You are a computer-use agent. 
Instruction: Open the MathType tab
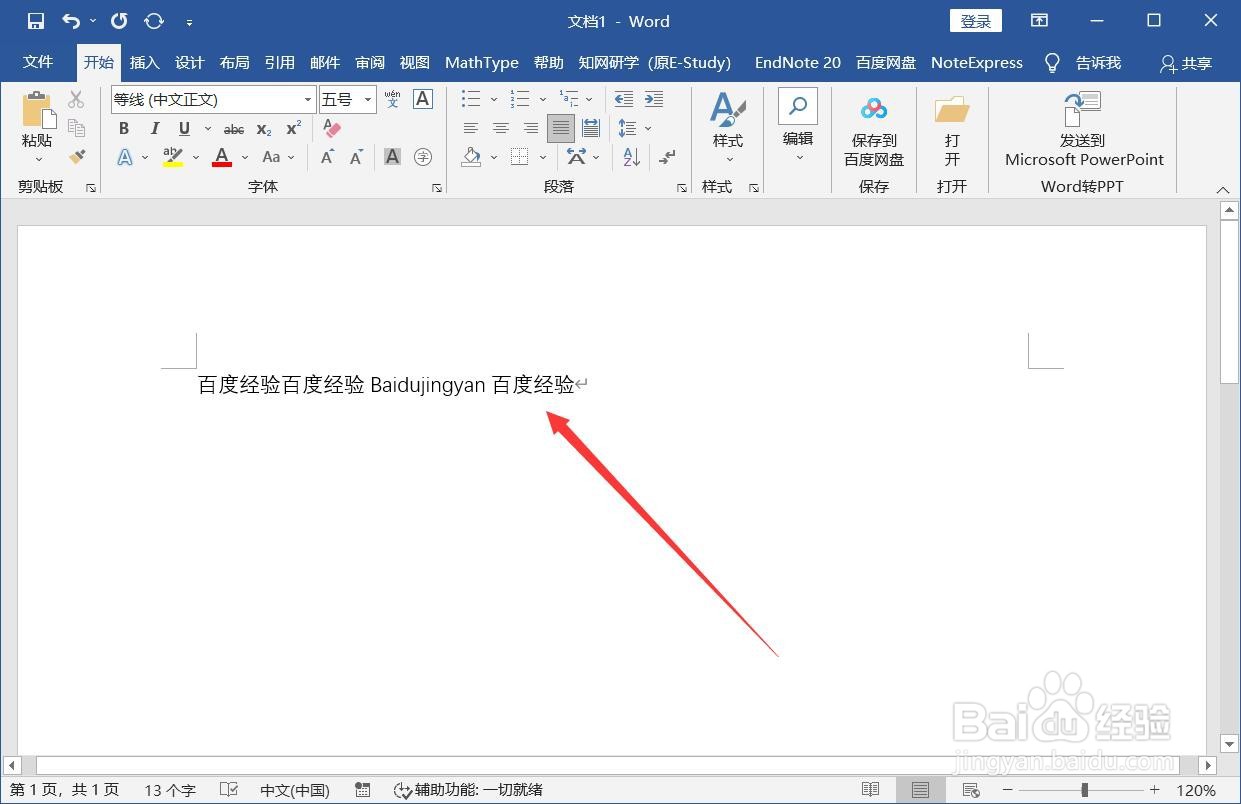[x=482, y=62]
